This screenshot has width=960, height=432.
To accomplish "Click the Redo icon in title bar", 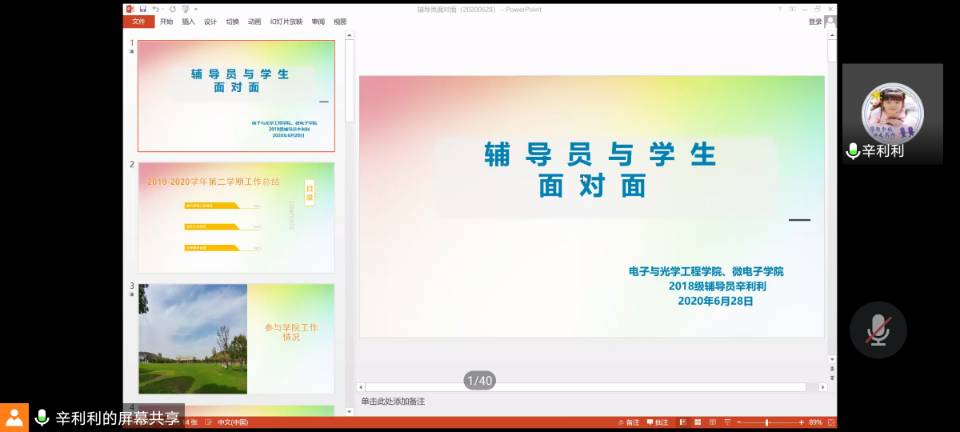I will coord(172,9).
